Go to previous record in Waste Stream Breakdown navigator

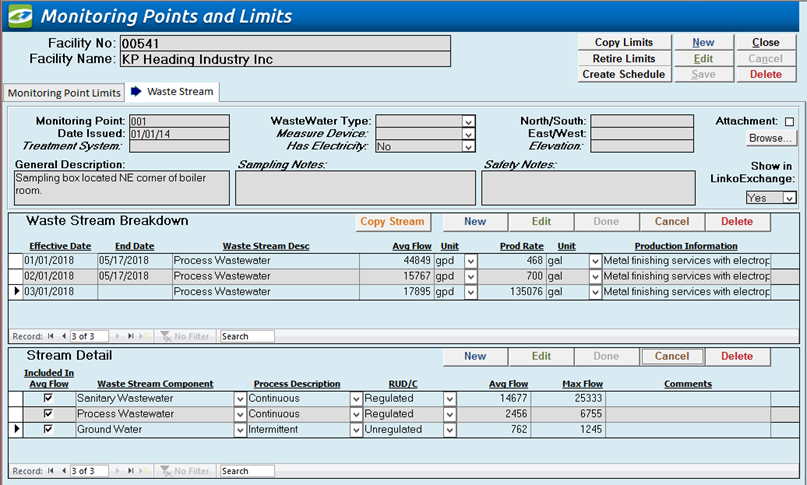click(64, 336)
